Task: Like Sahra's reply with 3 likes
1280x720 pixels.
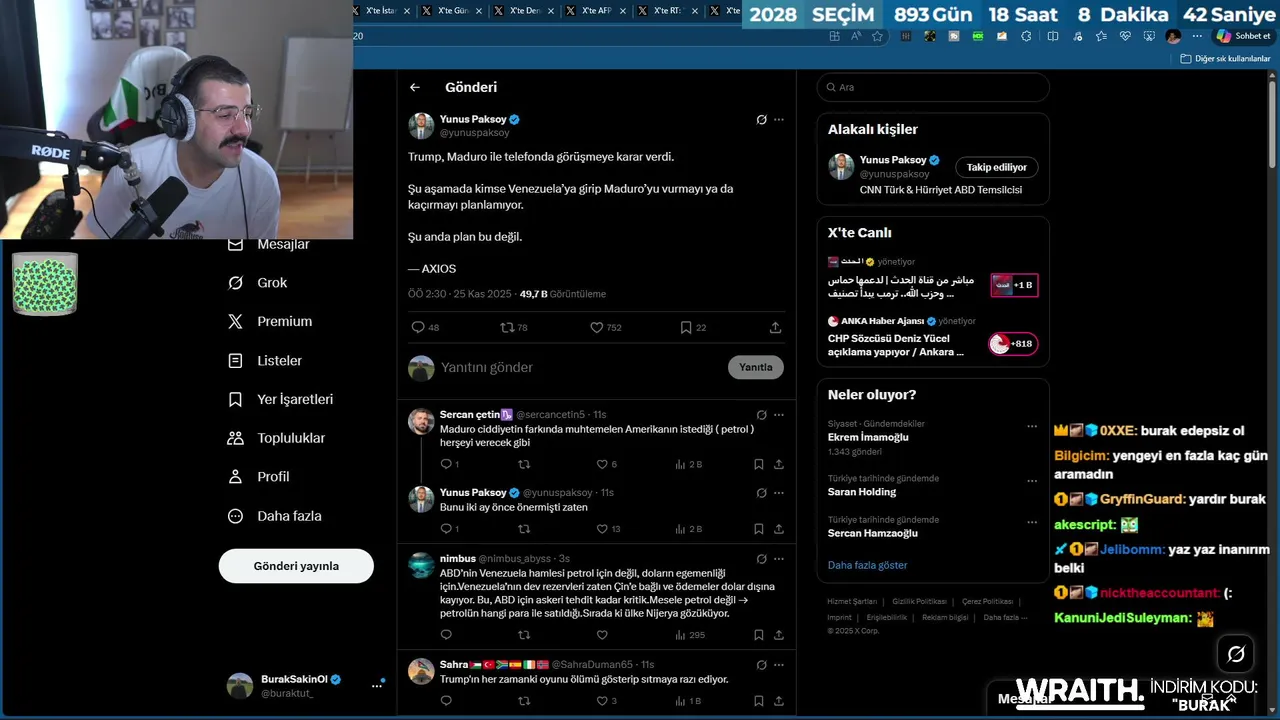Action: click(x=606, y=701)
